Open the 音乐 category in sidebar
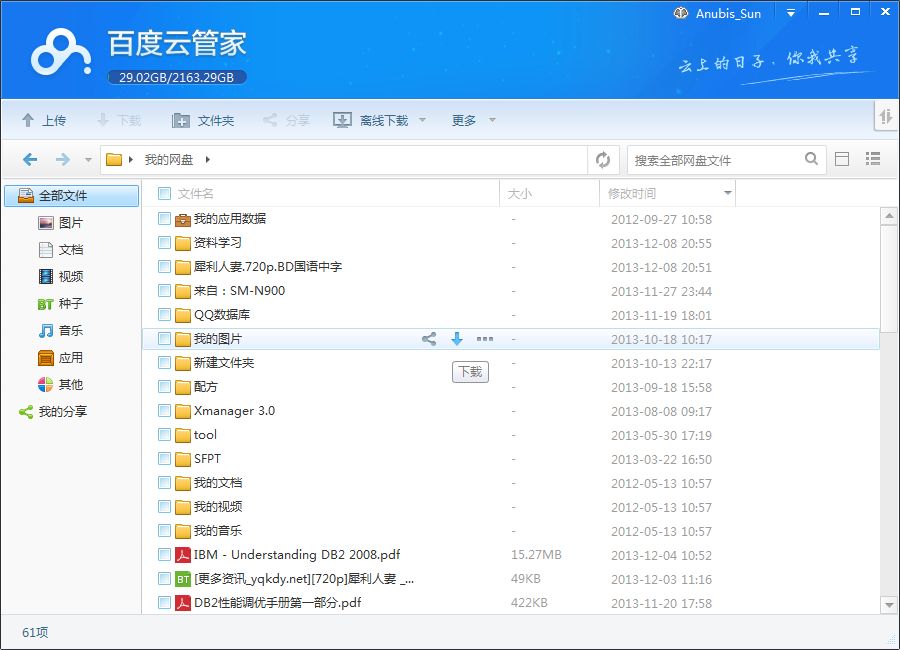 point(60,331)
